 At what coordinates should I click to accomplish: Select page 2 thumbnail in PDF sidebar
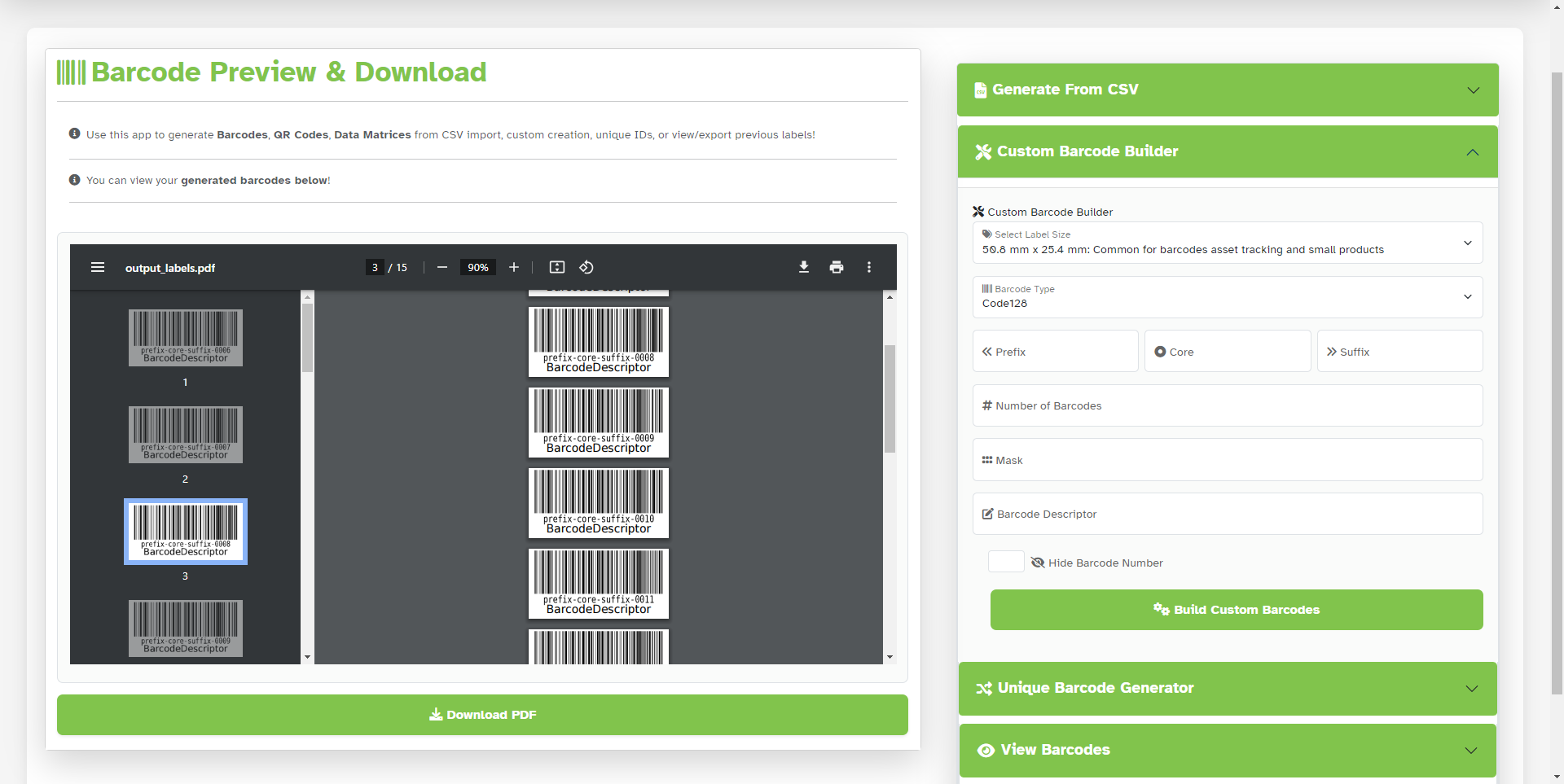(185, 434)
